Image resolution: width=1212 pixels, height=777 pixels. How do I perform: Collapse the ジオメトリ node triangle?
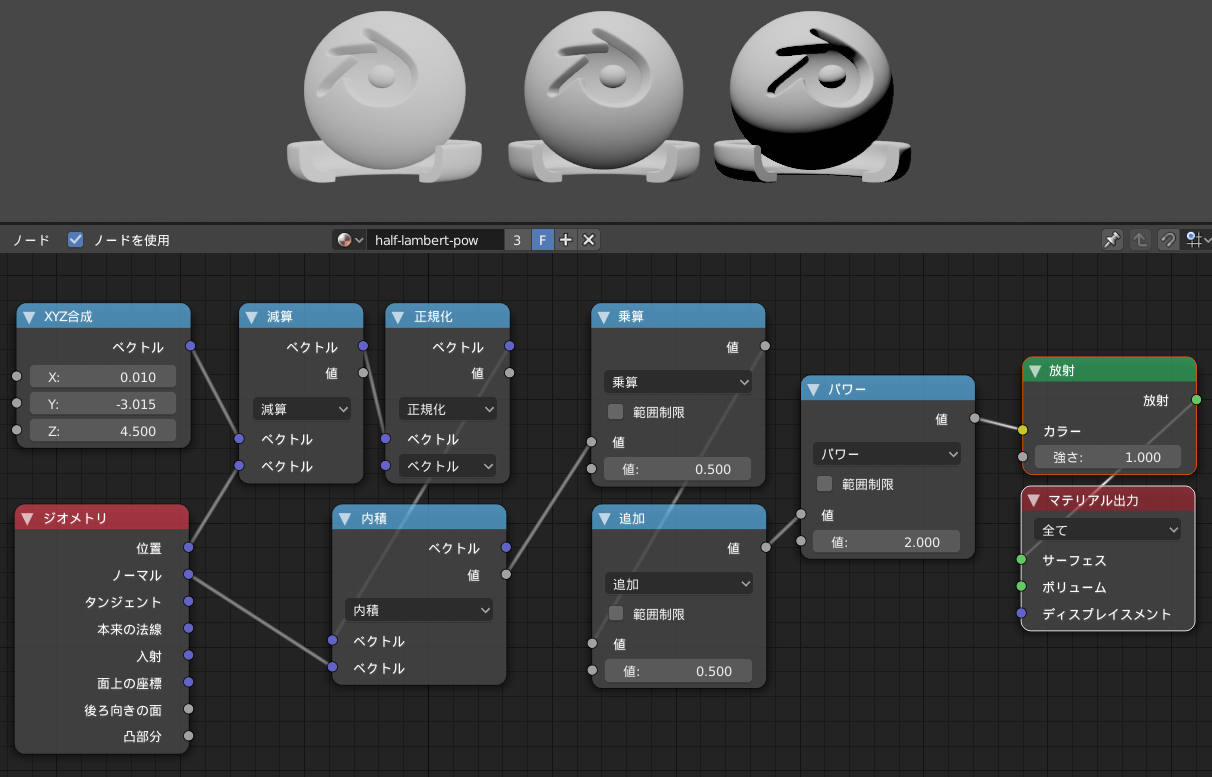(27, 518)
